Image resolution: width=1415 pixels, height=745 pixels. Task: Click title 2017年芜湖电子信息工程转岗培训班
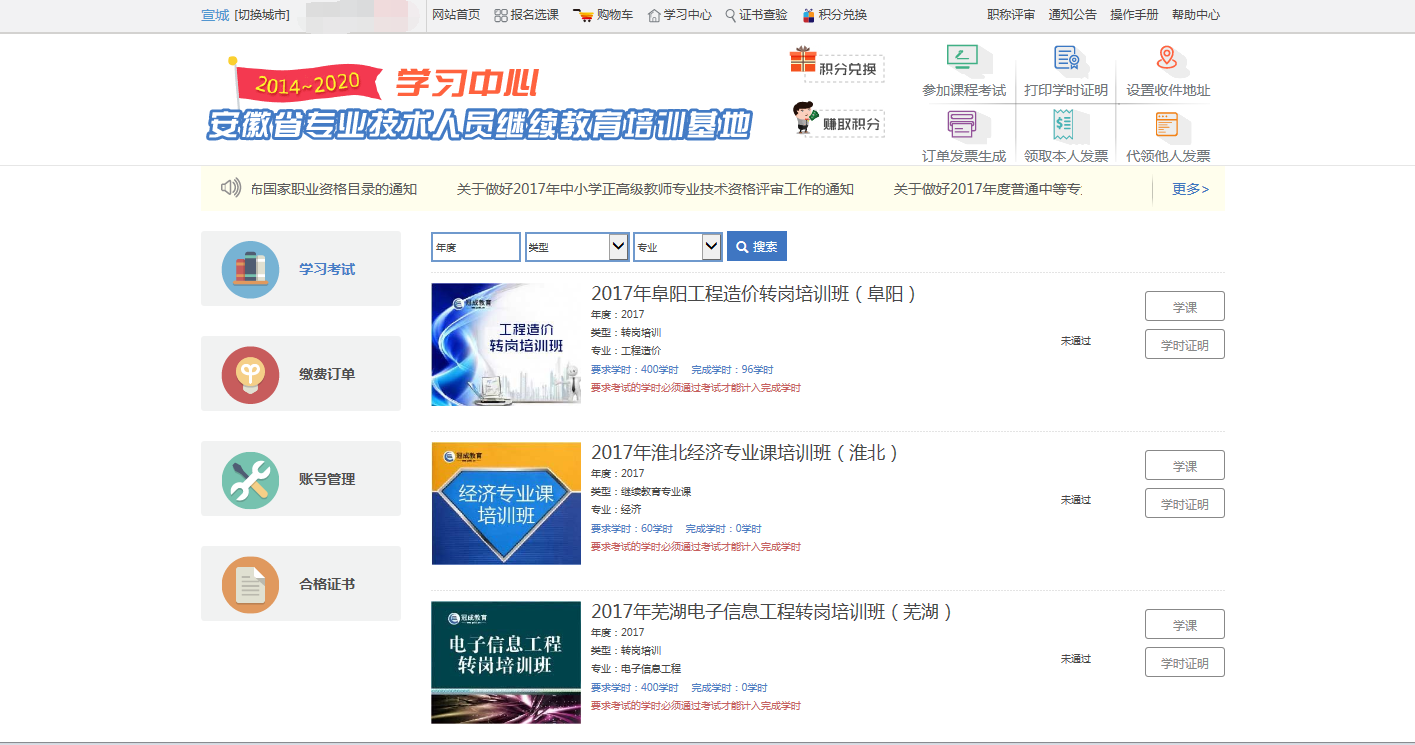click(x=772, y=612)
